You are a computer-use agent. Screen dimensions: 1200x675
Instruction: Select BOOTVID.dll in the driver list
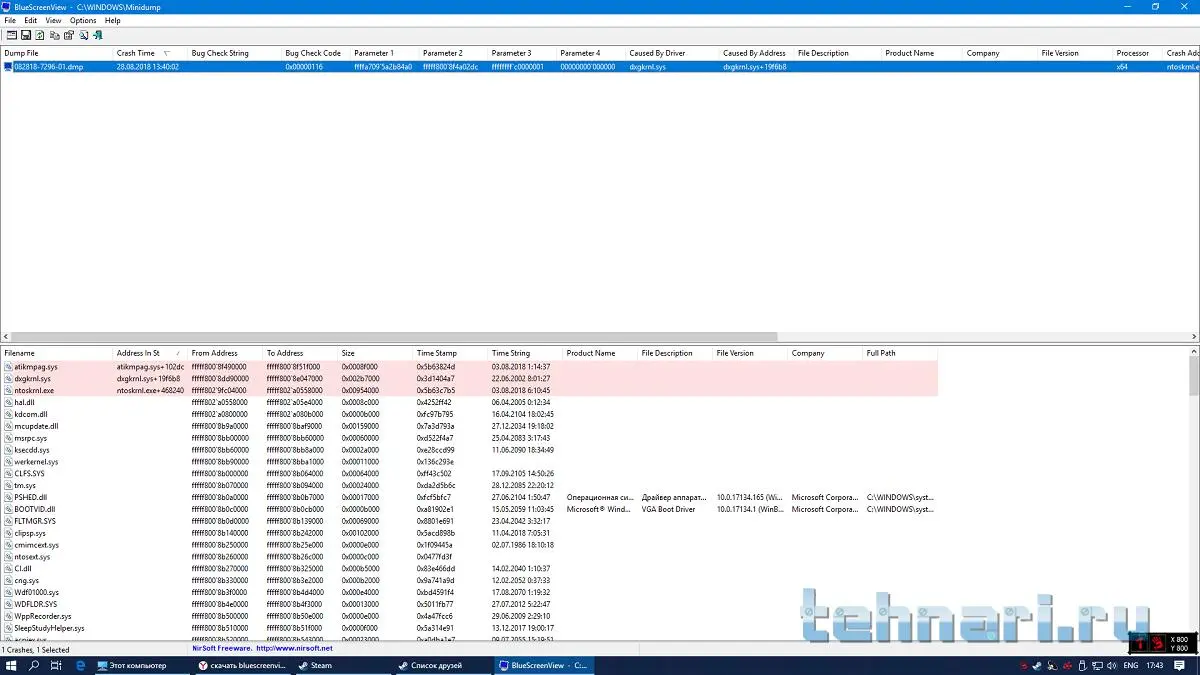point(34,509)
